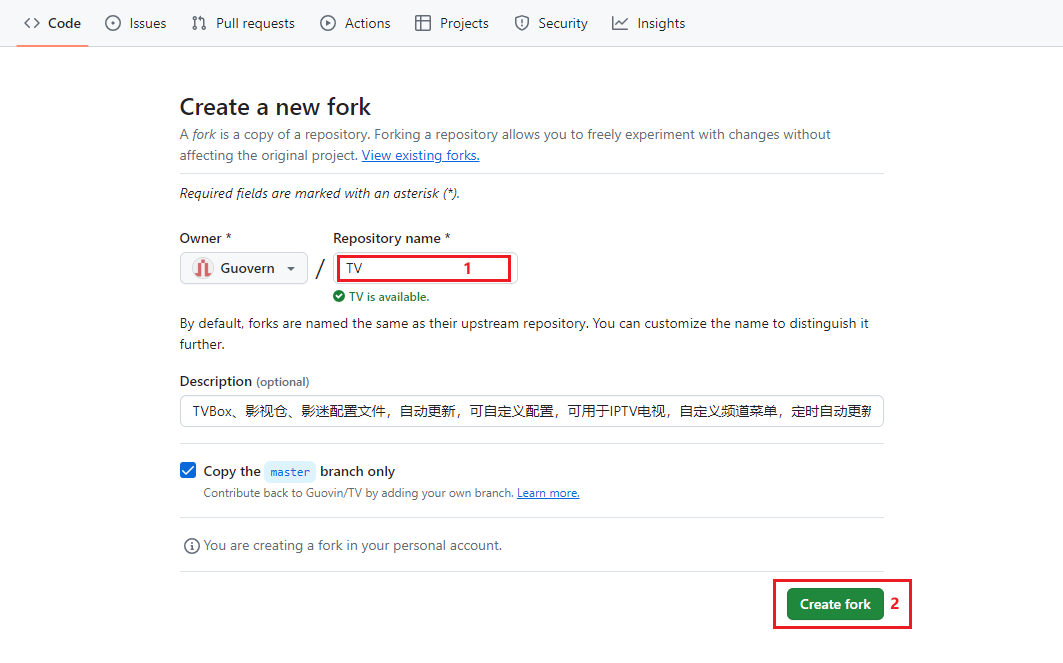The height and width of the screenshot is (663, 1063).
Task: Click the Guovern avatar icon
Action: tap(202, 268)
